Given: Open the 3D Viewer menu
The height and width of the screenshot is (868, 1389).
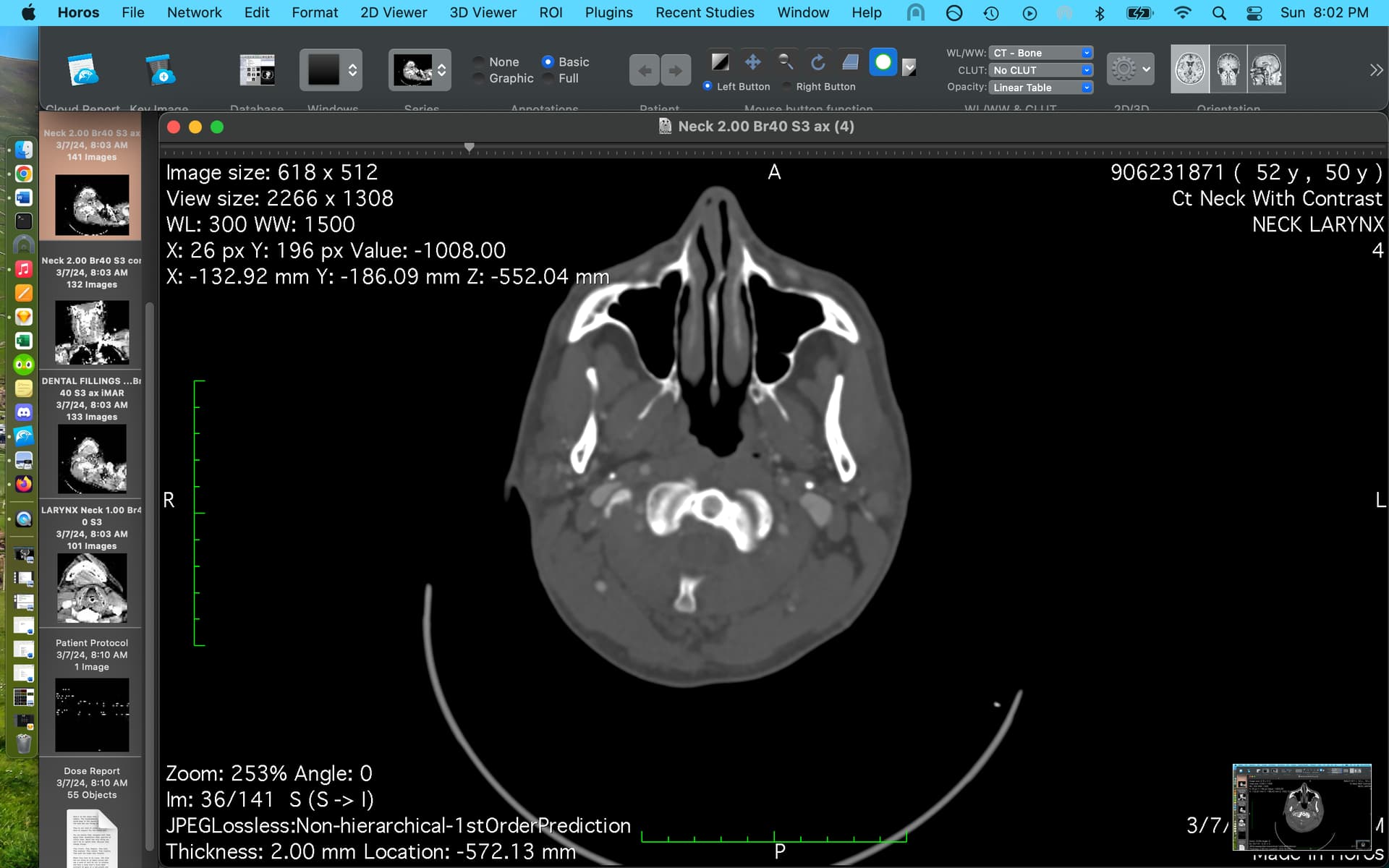Looking at the screenshot, I should [x=483, y=12].
